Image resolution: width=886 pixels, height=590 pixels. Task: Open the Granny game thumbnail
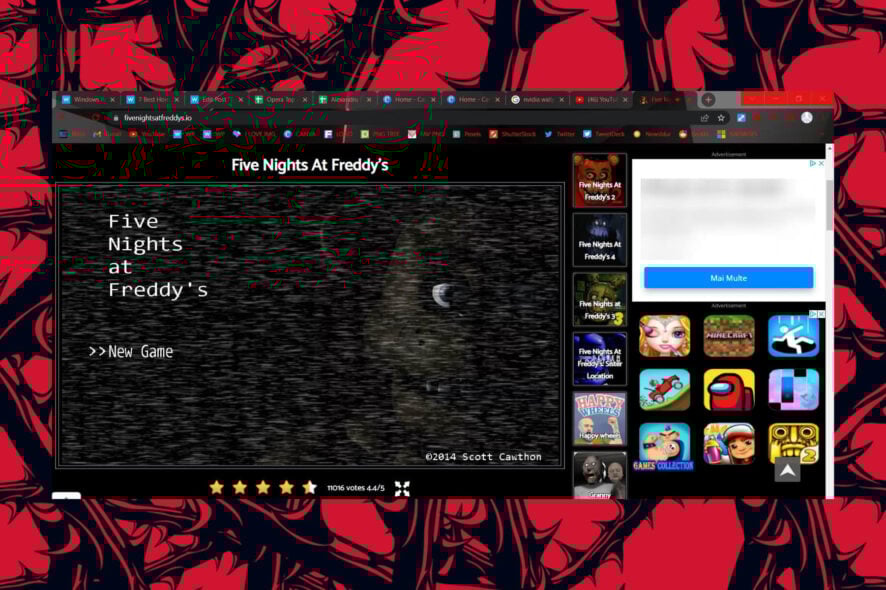[x=600, y=475]
